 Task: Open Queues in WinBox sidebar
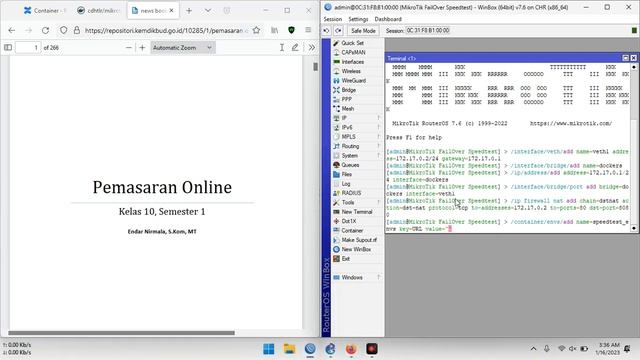(350, 165)
